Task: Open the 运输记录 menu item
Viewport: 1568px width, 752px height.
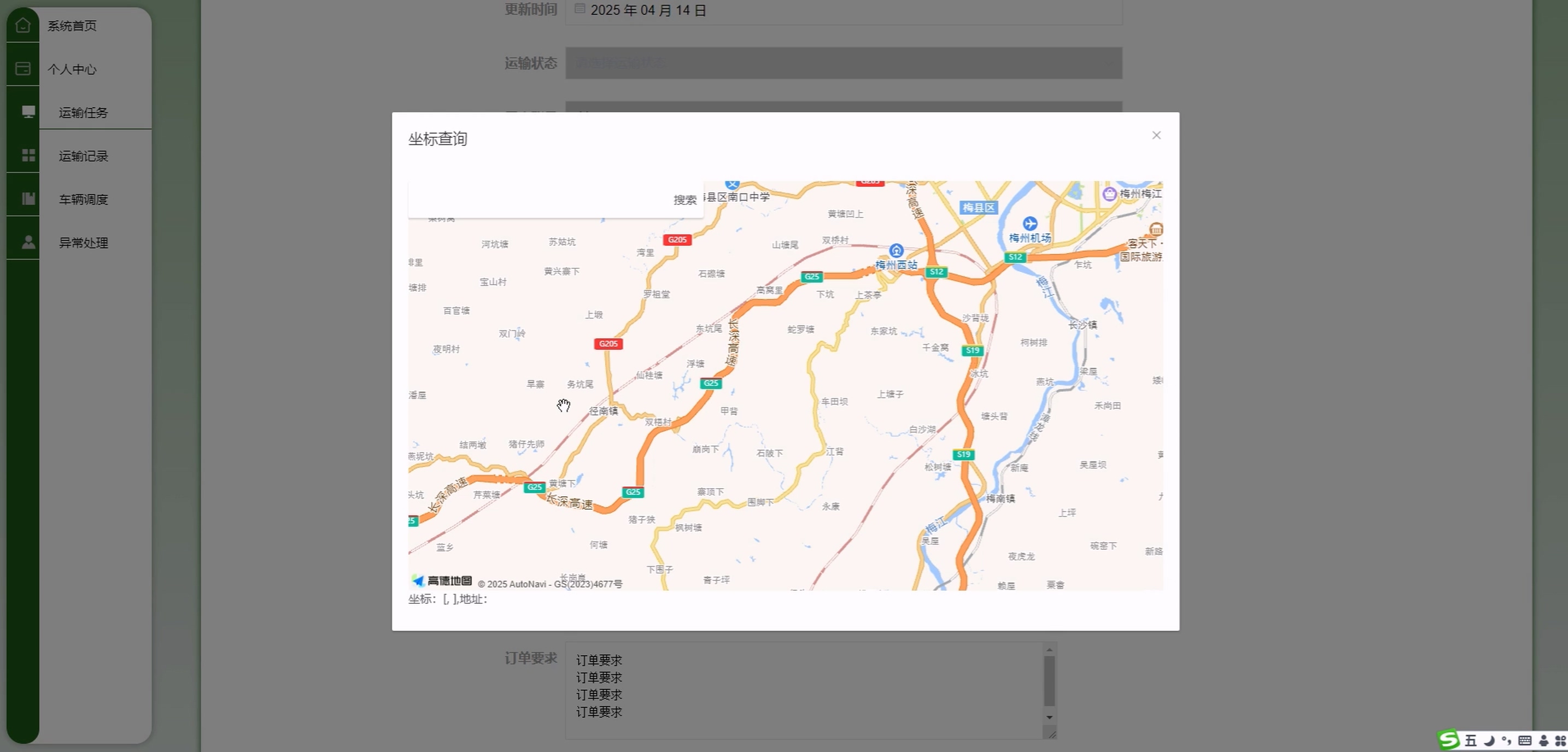Action: (x=84, y=156)
